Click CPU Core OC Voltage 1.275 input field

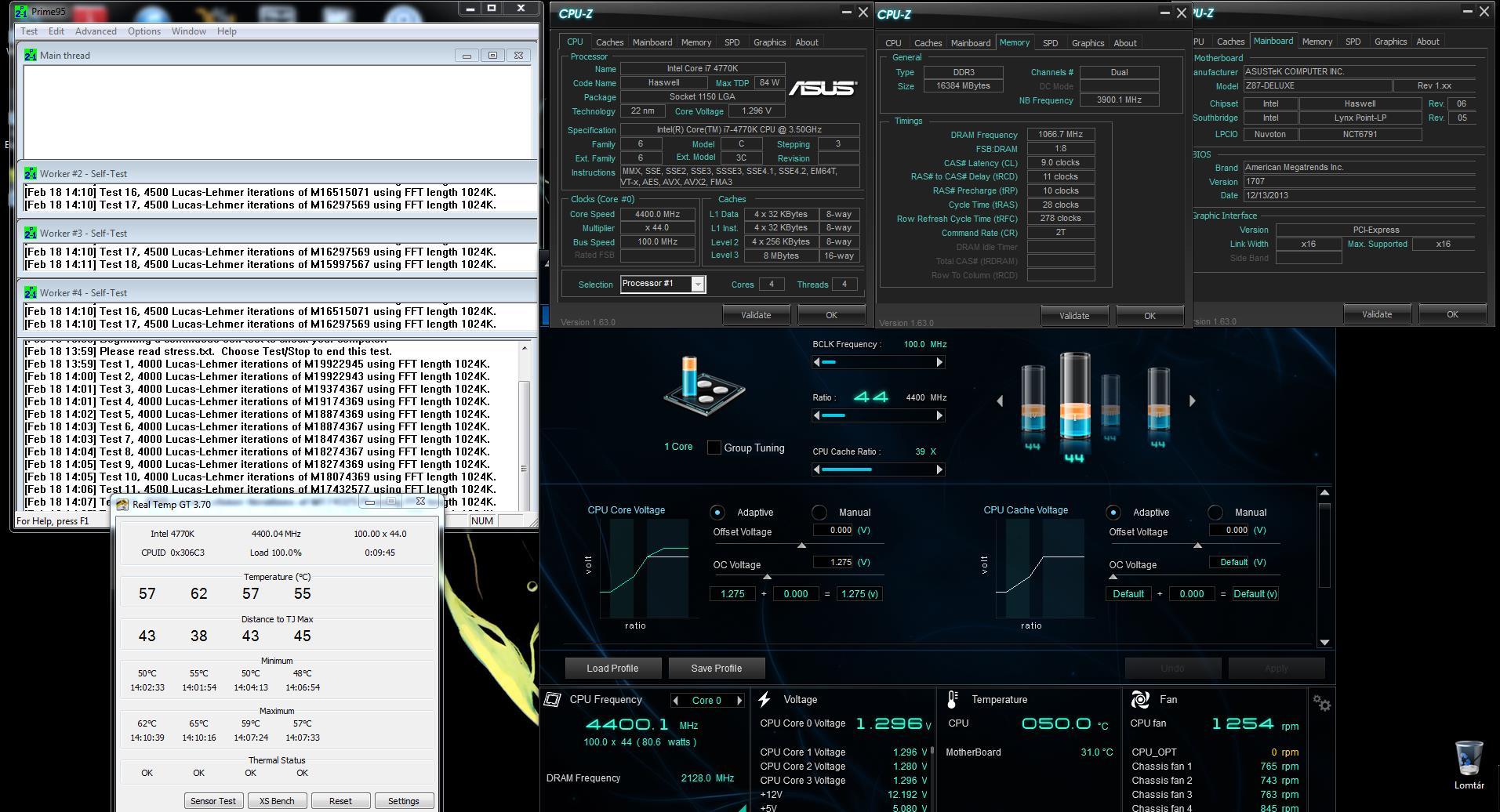coord(834,562)
